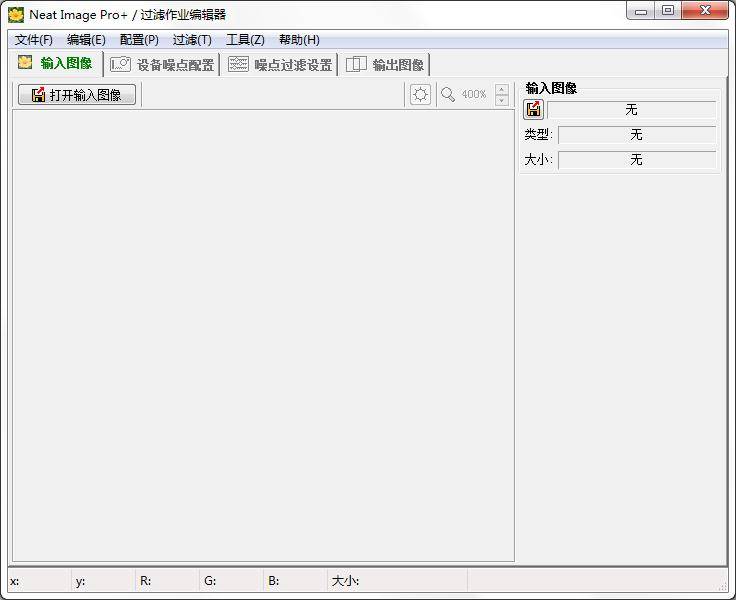Click the brightness sun icon in the toolbar
The image size is (736, 600).
pos(421,94)
